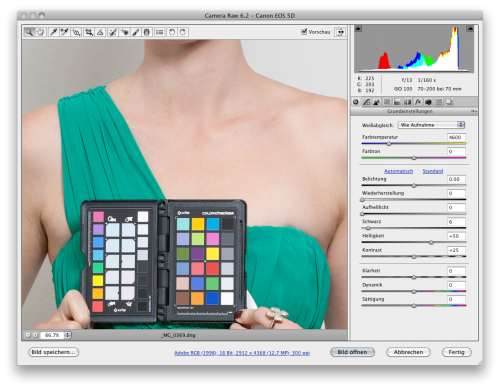Click the Schwarz slider handle

point(368,228)
